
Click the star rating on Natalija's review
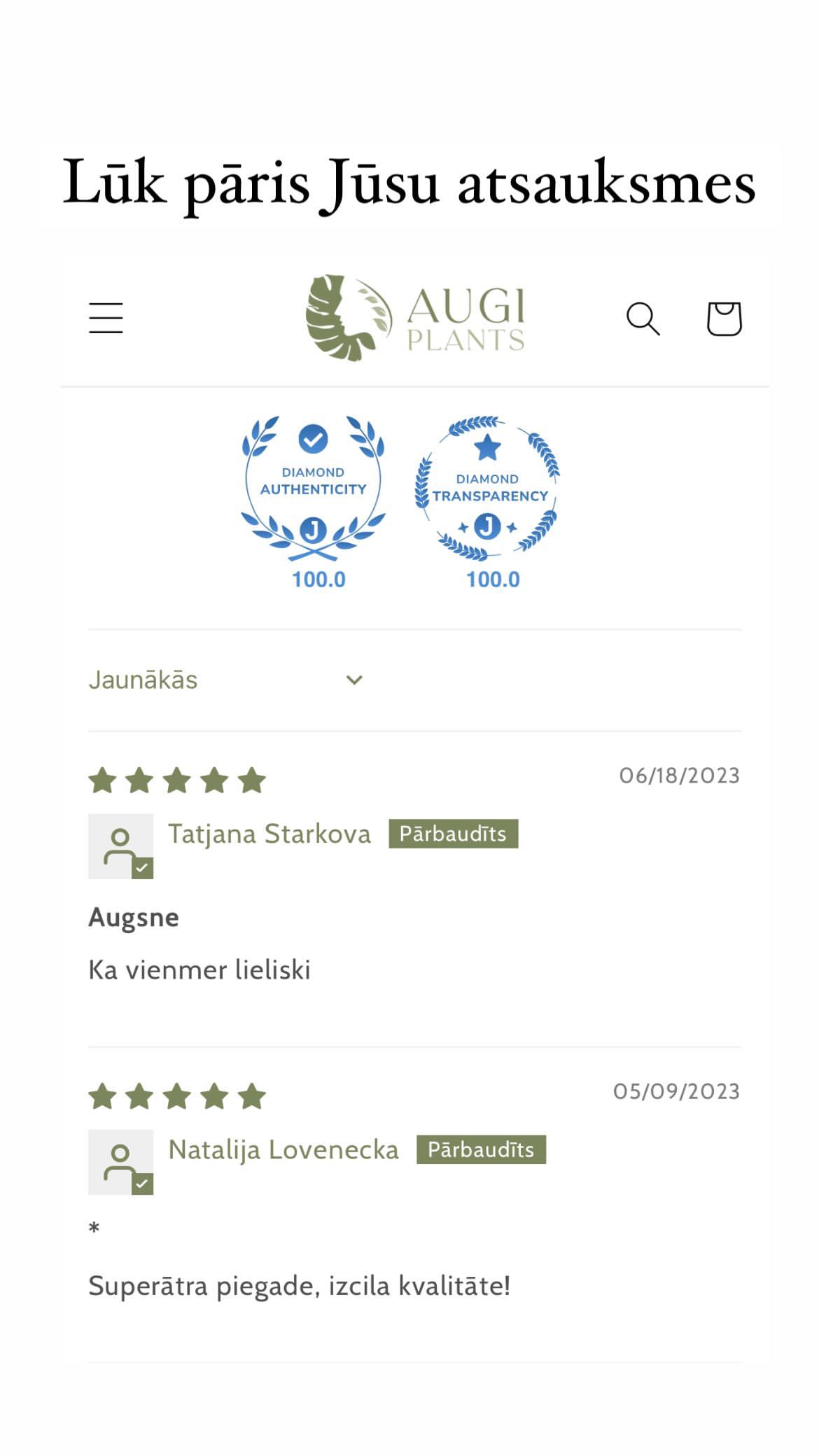177,1096
